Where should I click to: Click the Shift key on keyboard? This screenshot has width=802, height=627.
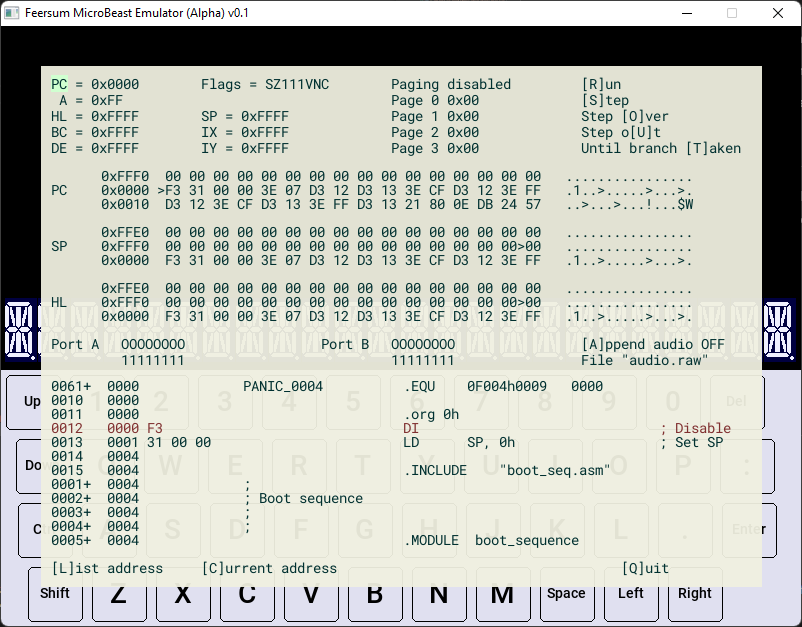pyautogui.click(x=55, y=593)
